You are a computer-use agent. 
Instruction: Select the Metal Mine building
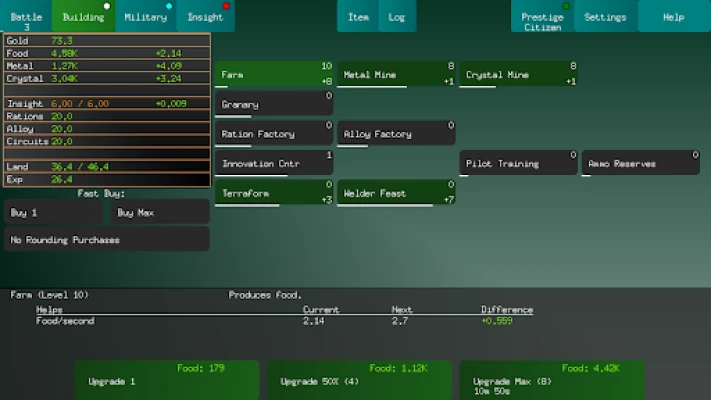point(396,74)
